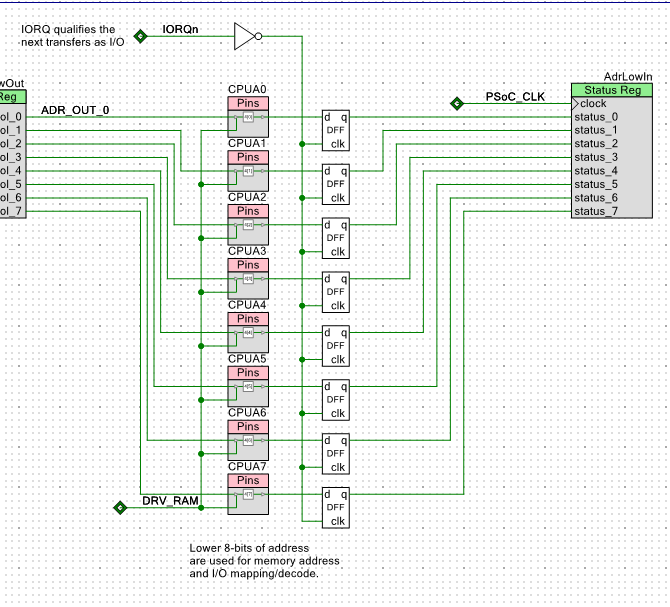Select the DRV_RAM green connector diamond
Viewport: 670px width, 607px height.
120,507
